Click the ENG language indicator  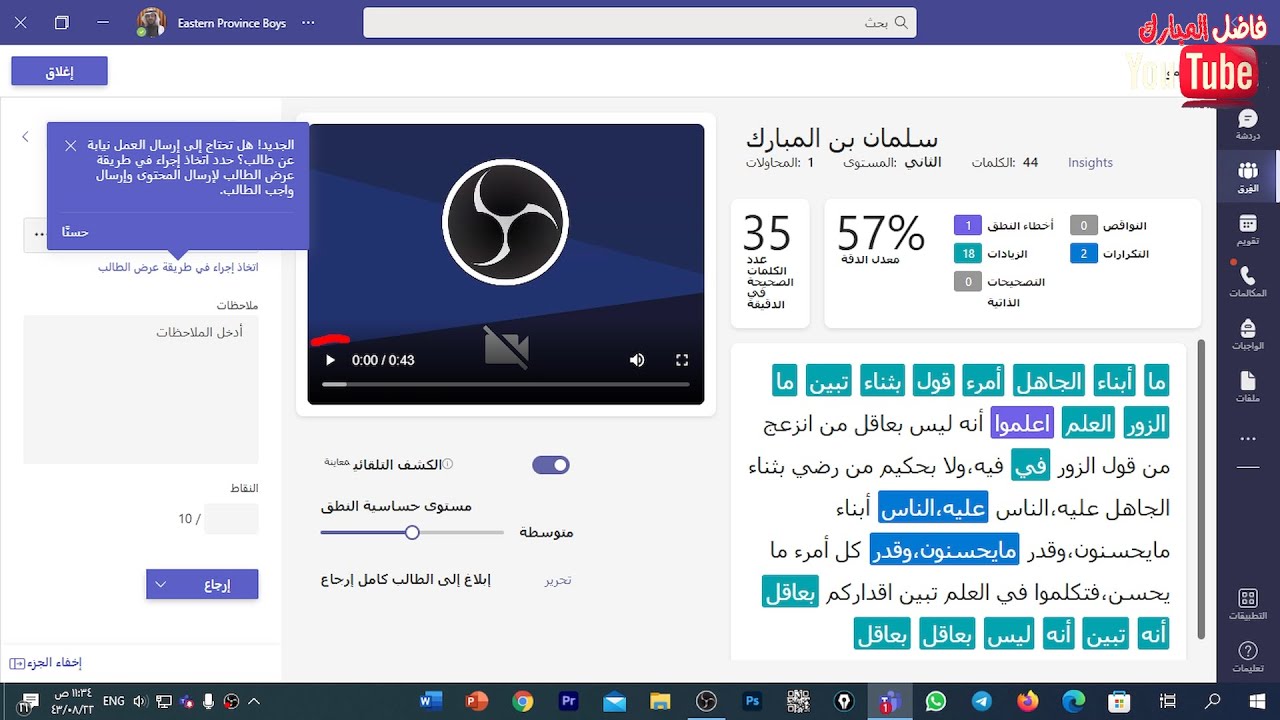[x=114, y=701]
